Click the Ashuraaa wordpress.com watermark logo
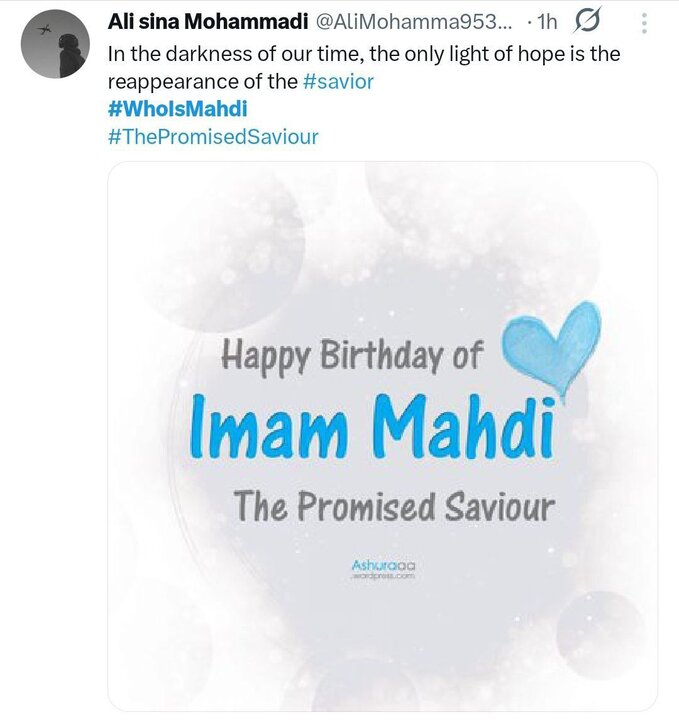Viewport: 679px width, 720px height. point(383,572)
